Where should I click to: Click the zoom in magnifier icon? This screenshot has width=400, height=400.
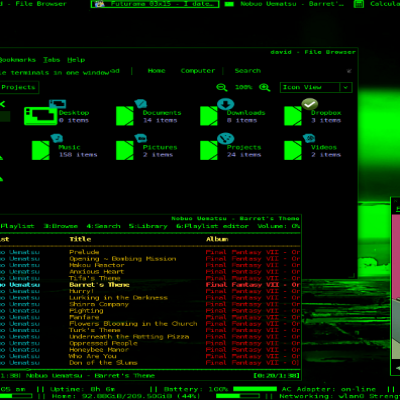[x=264, y=88]
